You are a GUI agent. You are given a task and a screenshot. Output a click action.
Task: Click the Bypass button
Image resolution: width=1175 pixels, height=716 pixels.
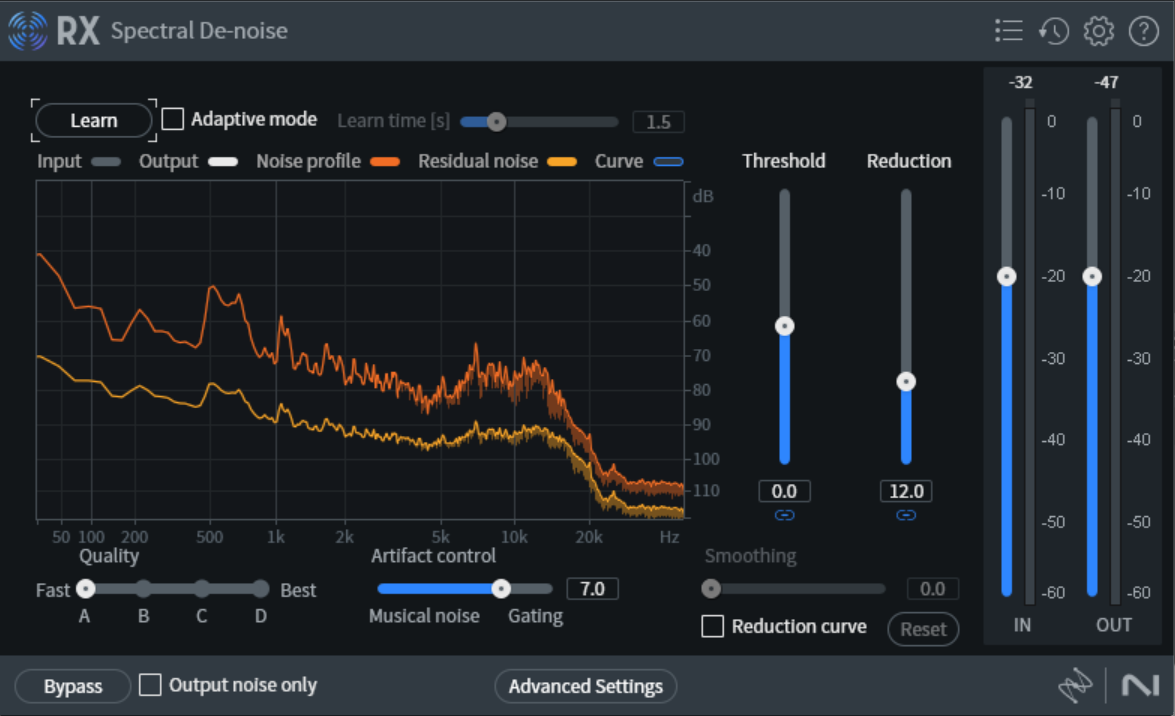[73, 686]
